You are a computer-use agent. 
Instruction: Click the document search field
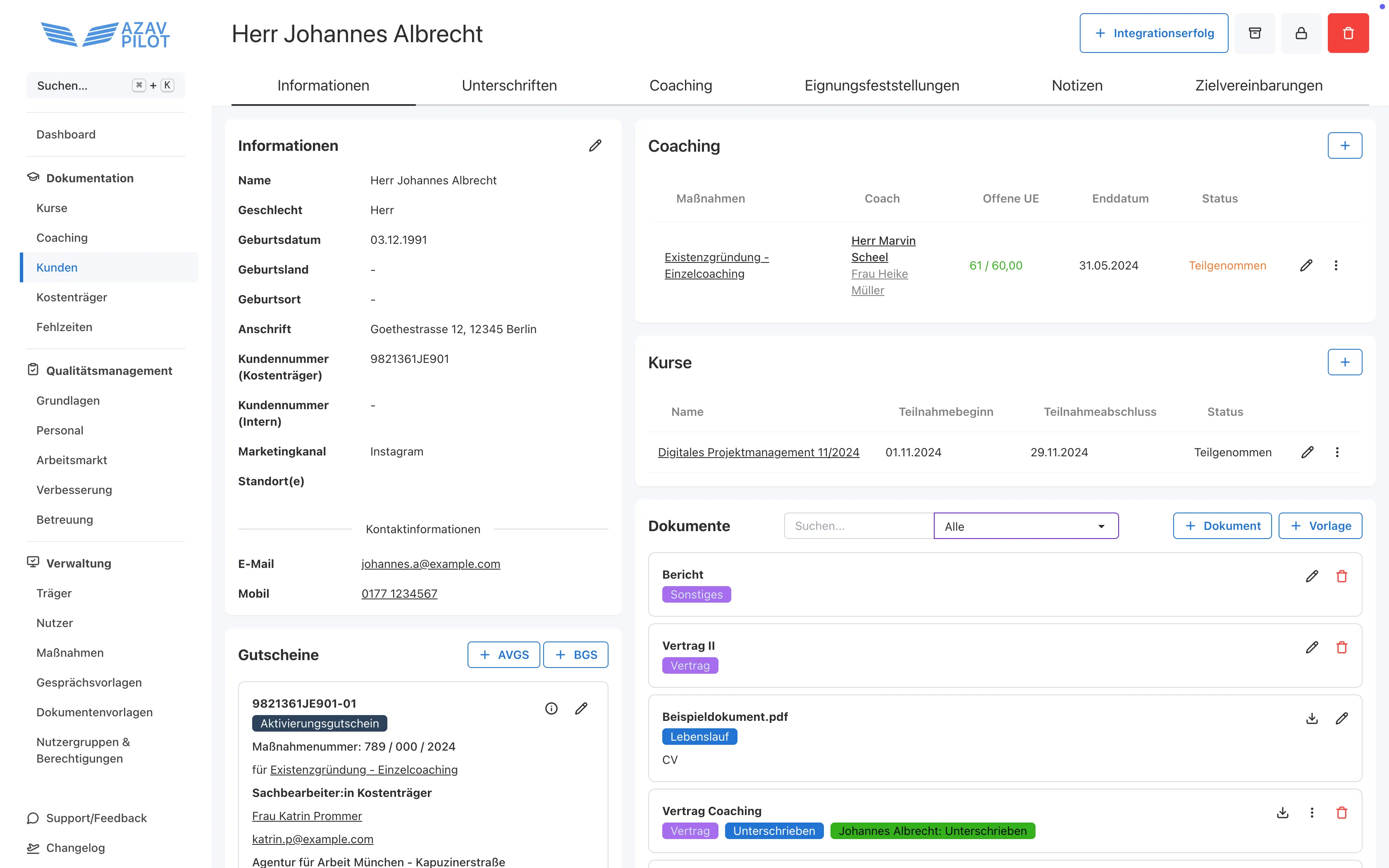coord(858,526)
